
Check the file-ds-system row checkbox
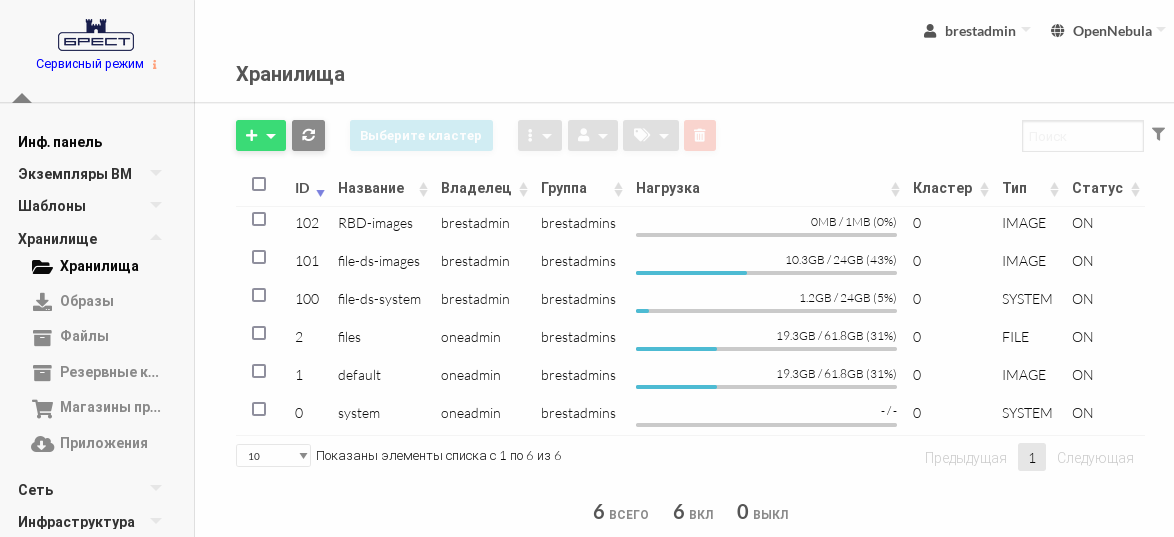(259, 295)
